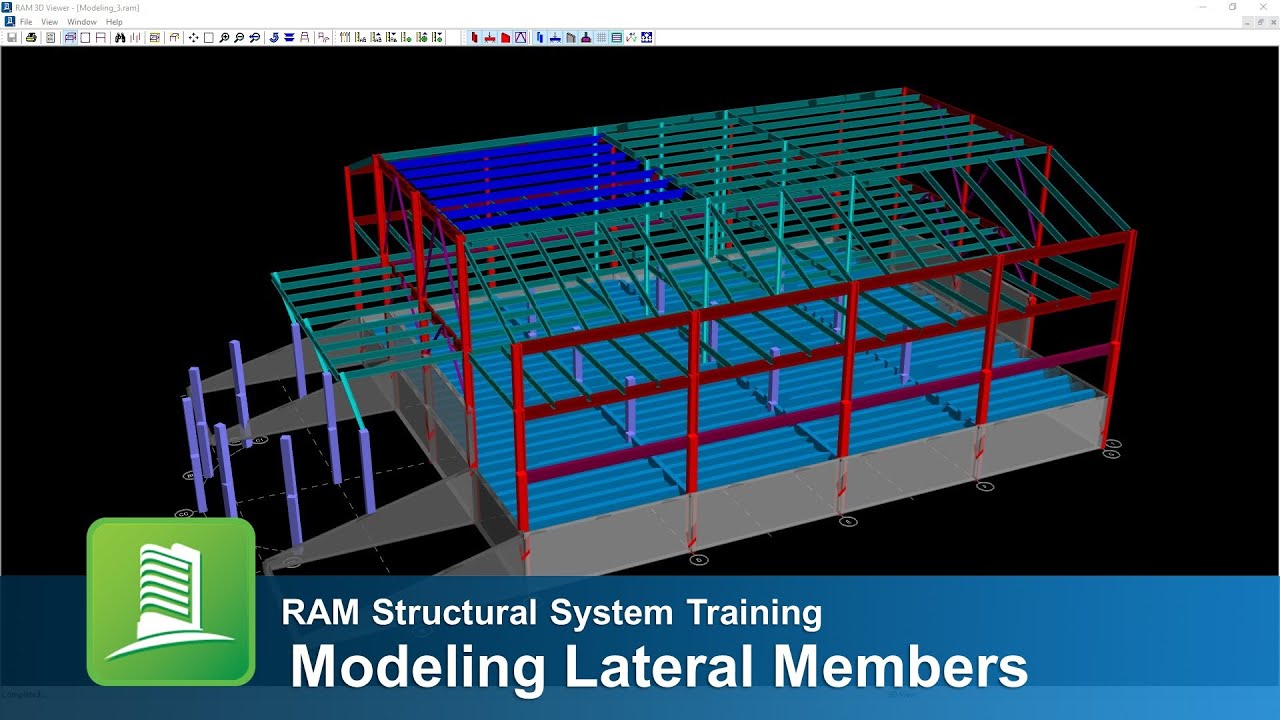
Task: Click the document icon left of File menu
Action: (x=9, y=21)
